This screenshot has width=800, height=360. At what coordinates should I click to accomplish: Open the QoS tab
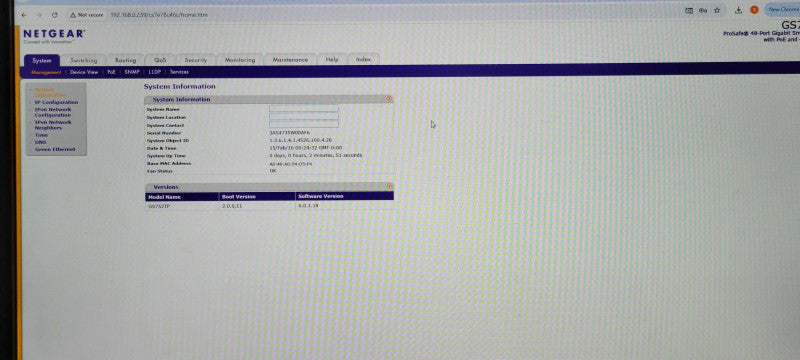click(x=160, y=60)
